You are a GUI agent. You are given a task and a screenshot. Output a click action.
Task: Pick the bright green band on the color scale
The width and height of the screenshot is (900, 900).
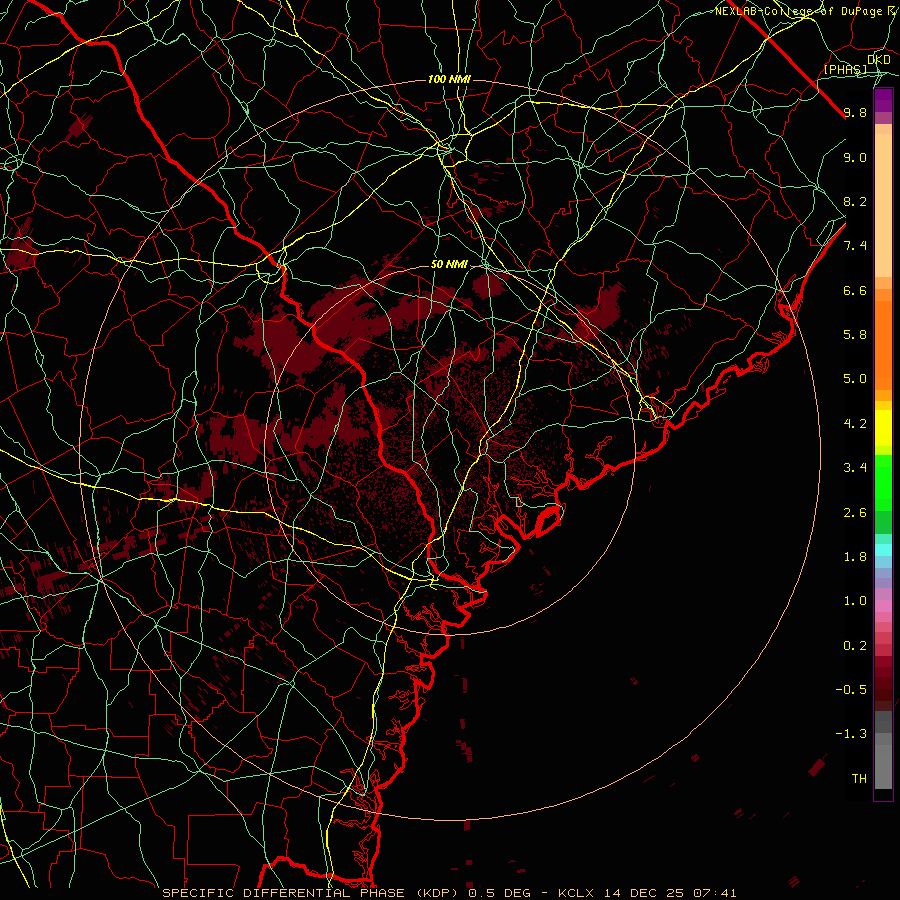[x=883, y=482]
